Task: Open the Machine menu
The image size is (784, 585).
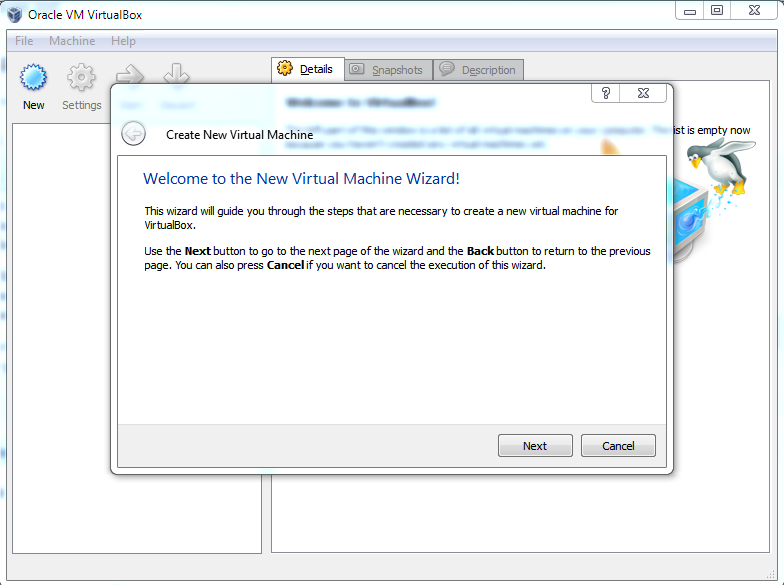Action: click(x=72, y=41)
